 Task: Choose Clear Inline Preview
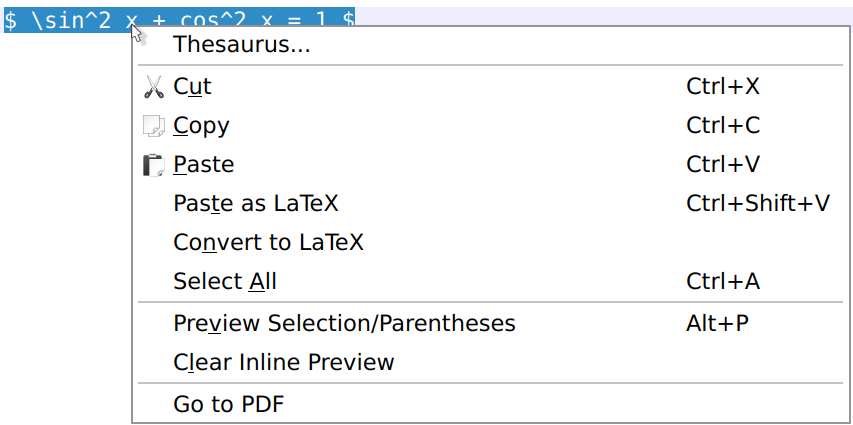pos(283,362)
